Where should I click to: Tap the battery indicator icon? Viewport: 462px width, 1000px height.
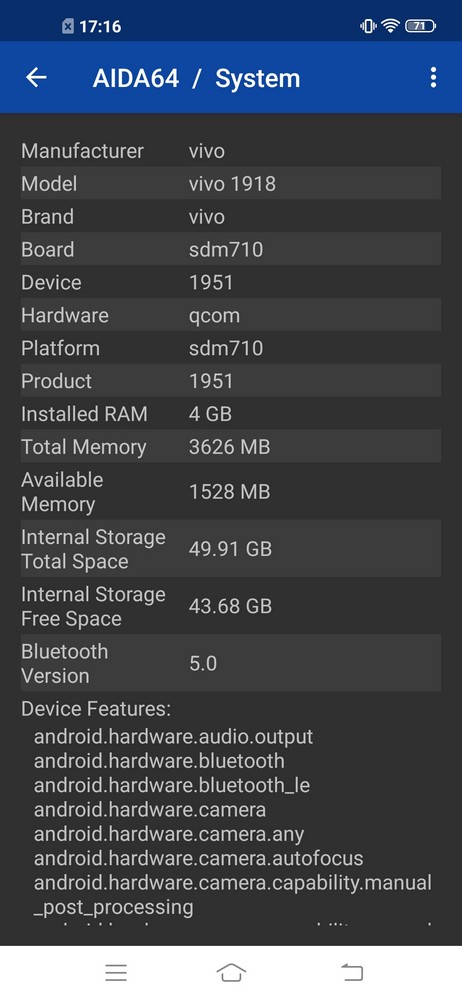pos(420,26)
